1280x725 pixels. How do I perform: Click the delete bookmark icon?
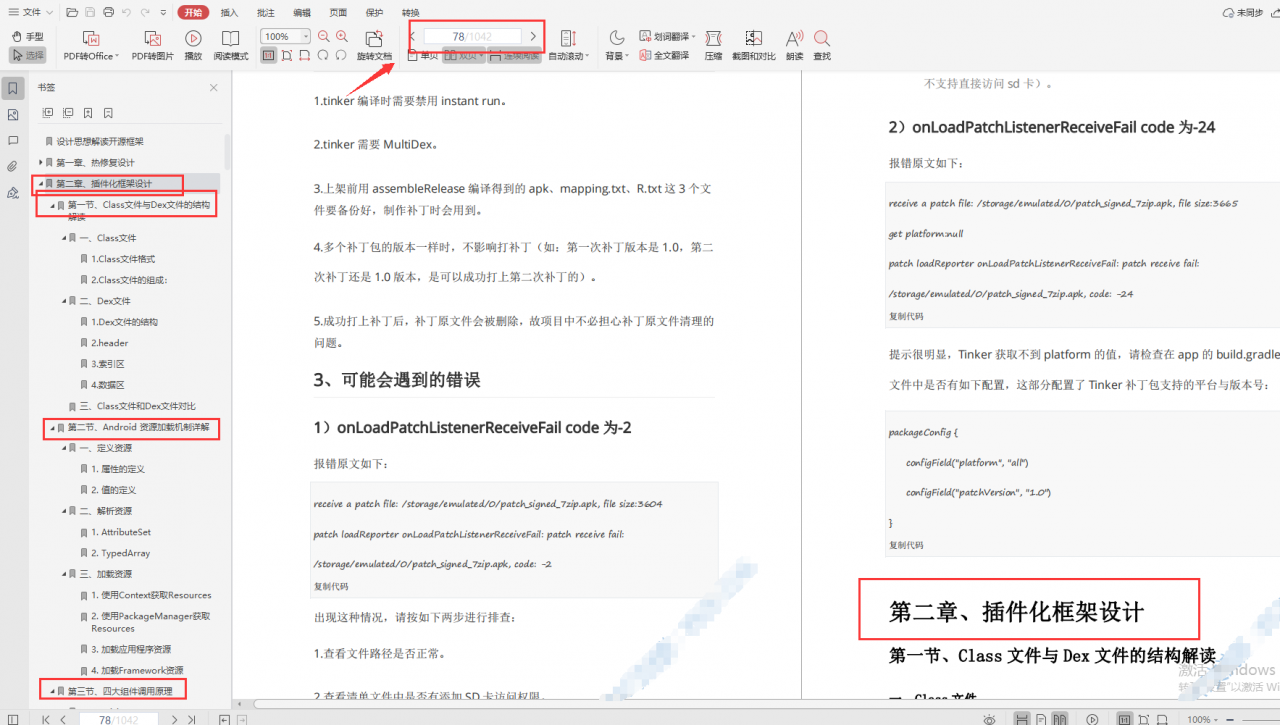click(x=108, y=113)
